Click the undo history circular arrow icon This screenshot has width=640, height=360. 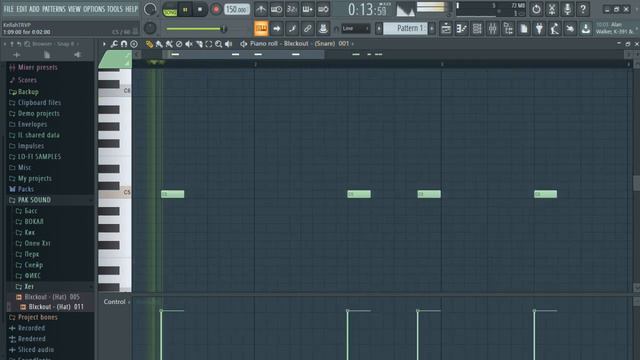[x=536, y=9]
